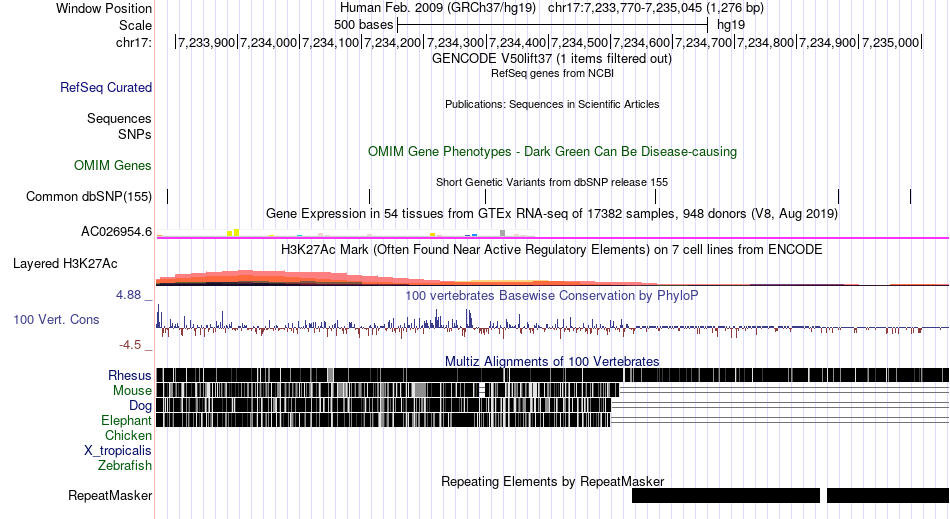Click the 500 bases scale bar line

click(553, 25)
